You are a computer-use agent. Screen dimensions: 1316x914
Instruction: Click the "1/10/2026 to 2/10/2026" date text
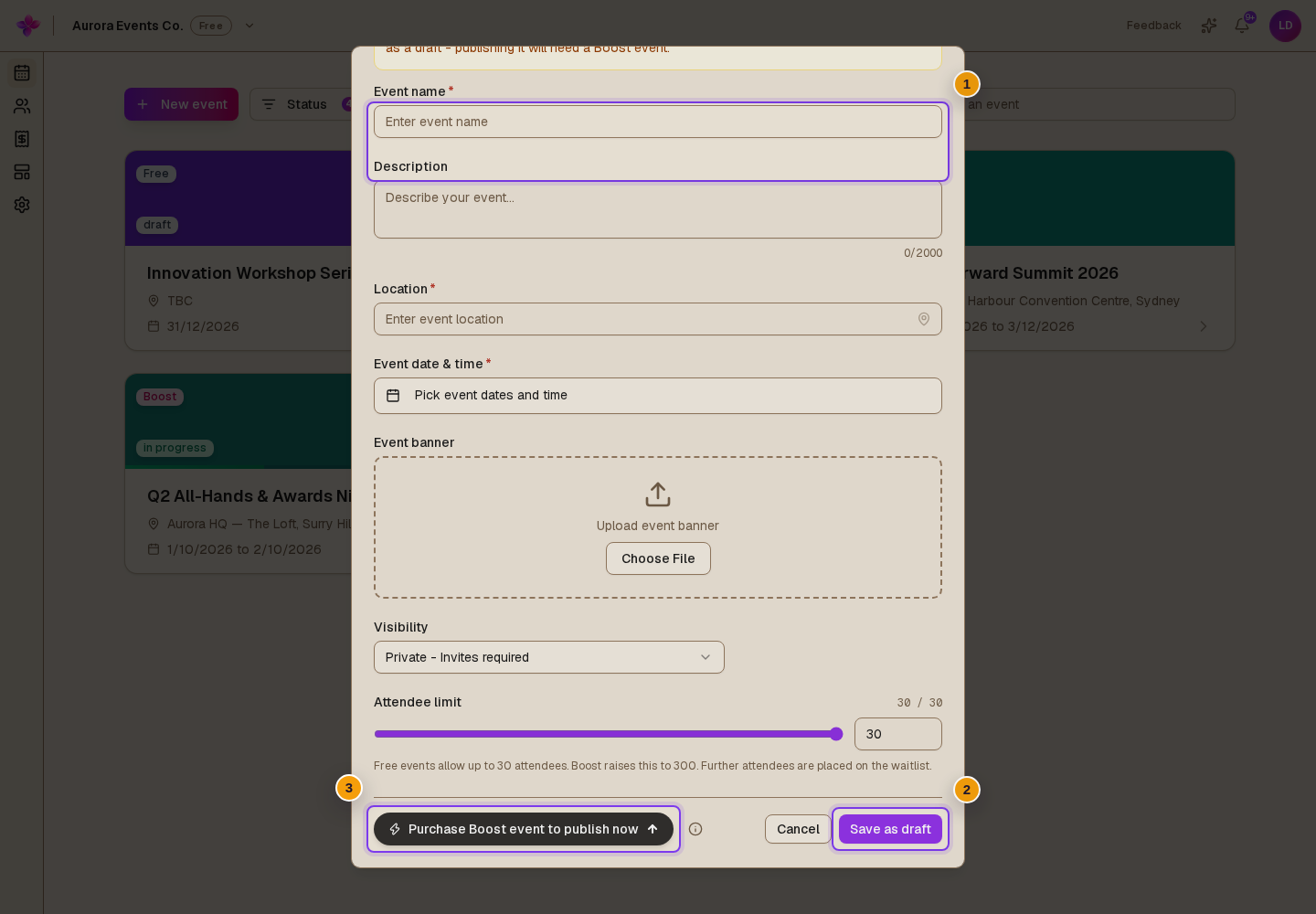pos(244,549)
